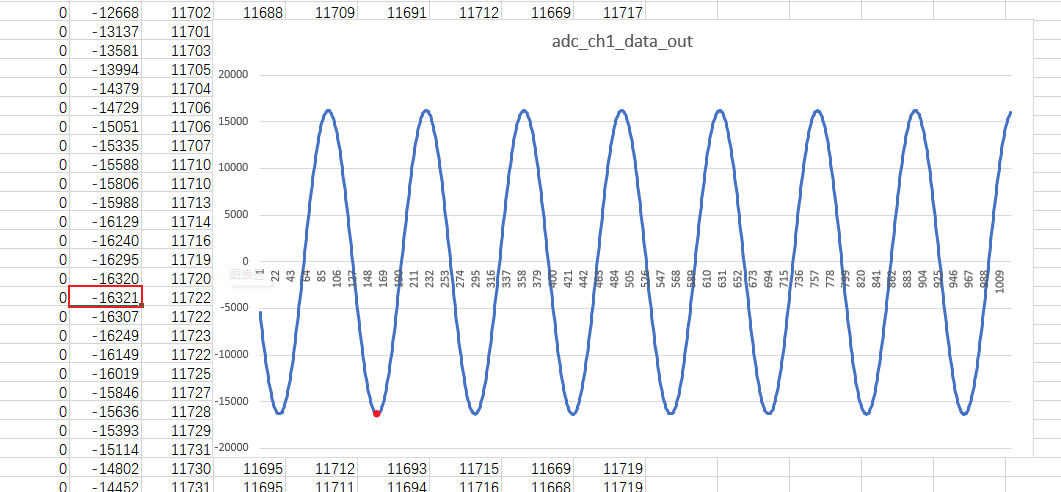The height and width of the screenshot is (492, 1061).
Task: Select the cell containing 11703
Action: coord(178,51)
